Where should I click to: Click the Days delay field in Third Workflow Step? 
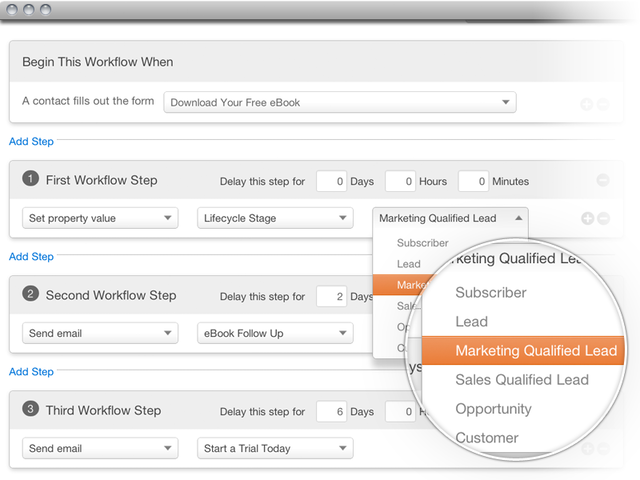coord(331,411)
